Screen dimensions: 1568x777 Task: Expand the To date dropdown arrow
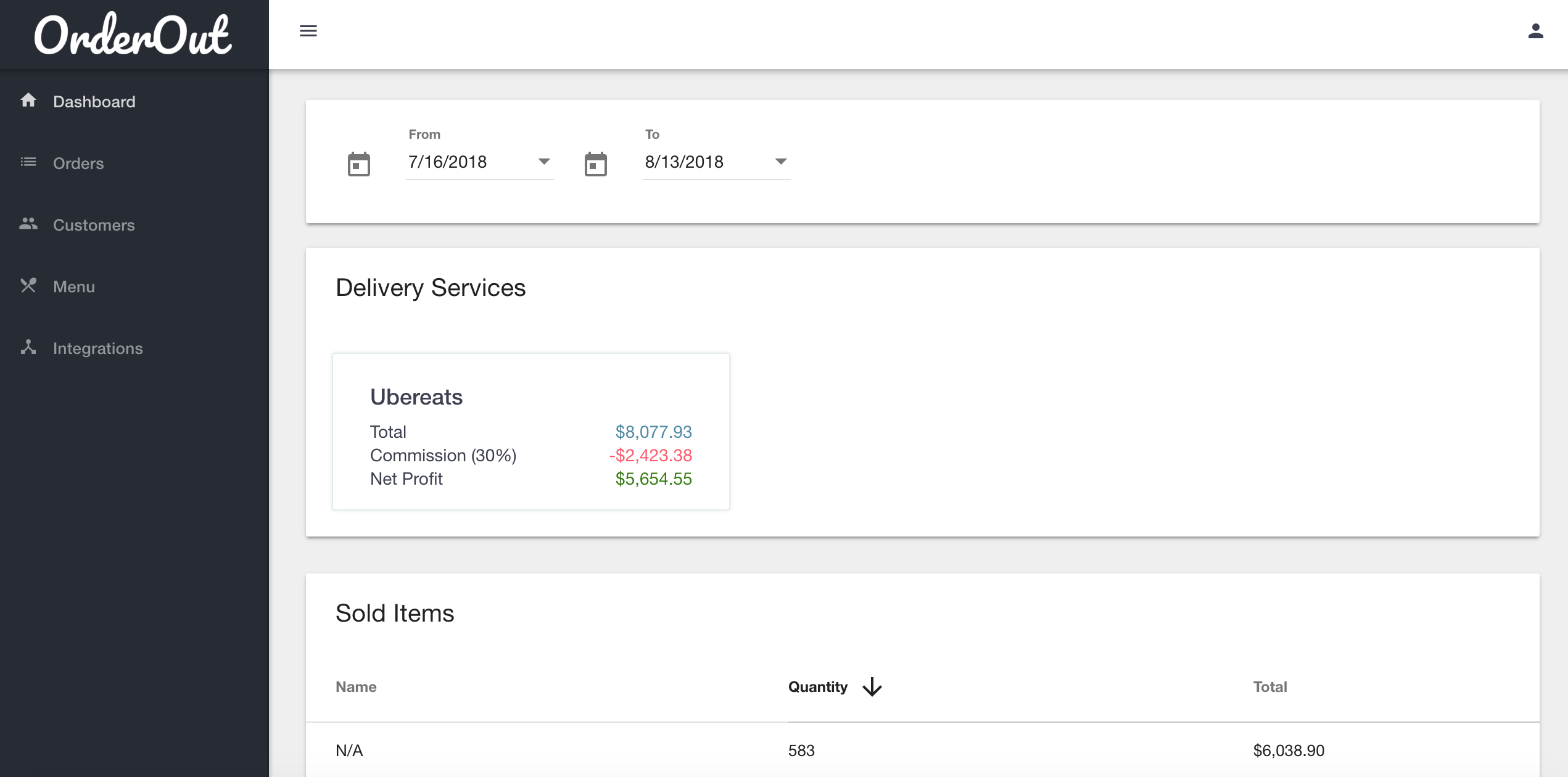click(780, 162)
